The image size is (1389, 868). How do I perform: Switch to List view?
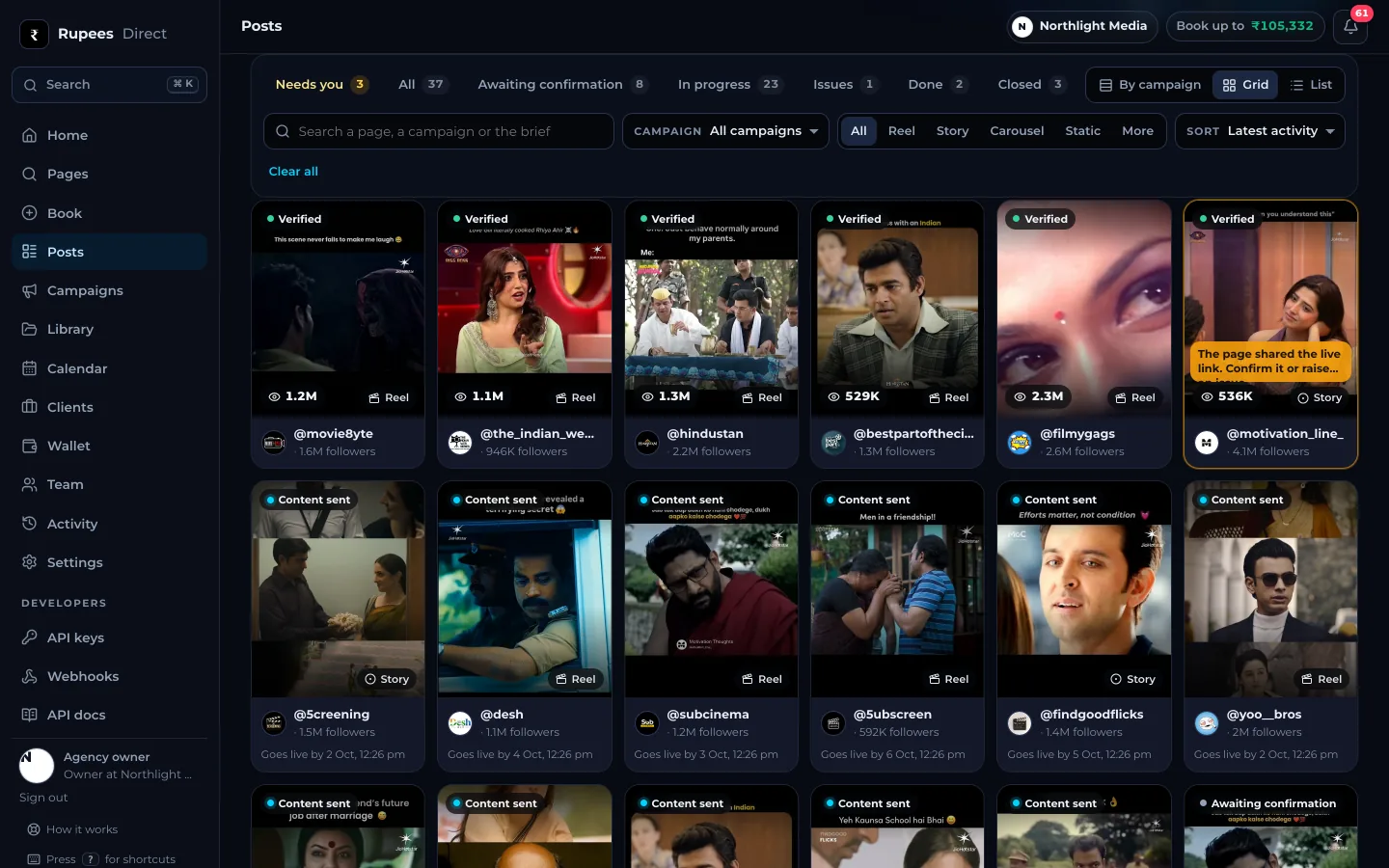[x=1311, y=85]
